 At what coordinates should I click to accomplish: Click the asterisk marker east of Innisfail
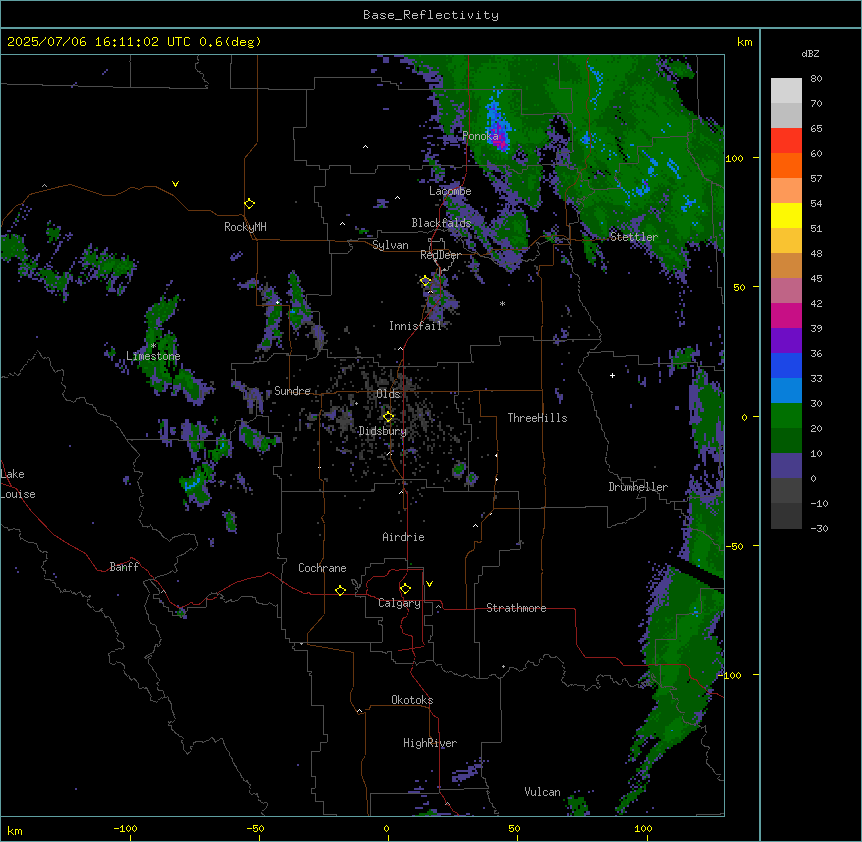point(502,303)
